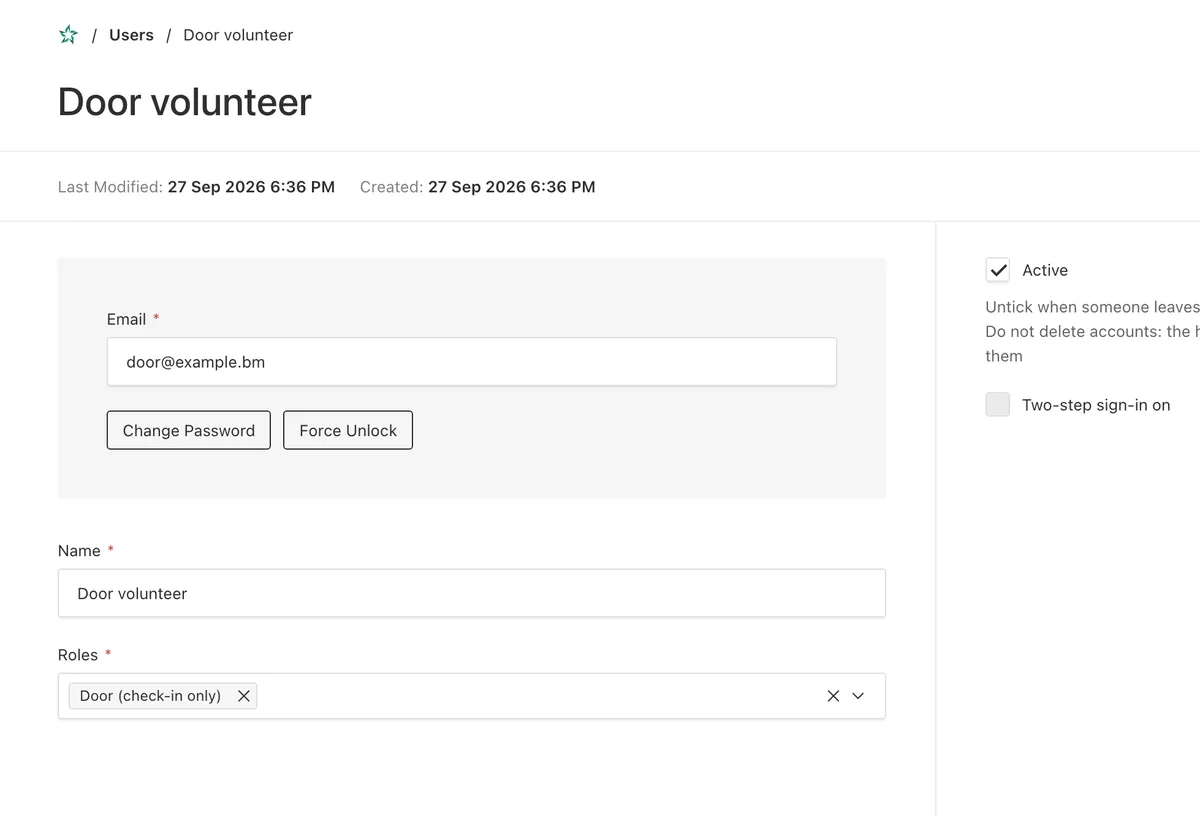1200x816 pixels.
Task: Click the Door volunteer breadcrumb text
Action: (238, 35)
